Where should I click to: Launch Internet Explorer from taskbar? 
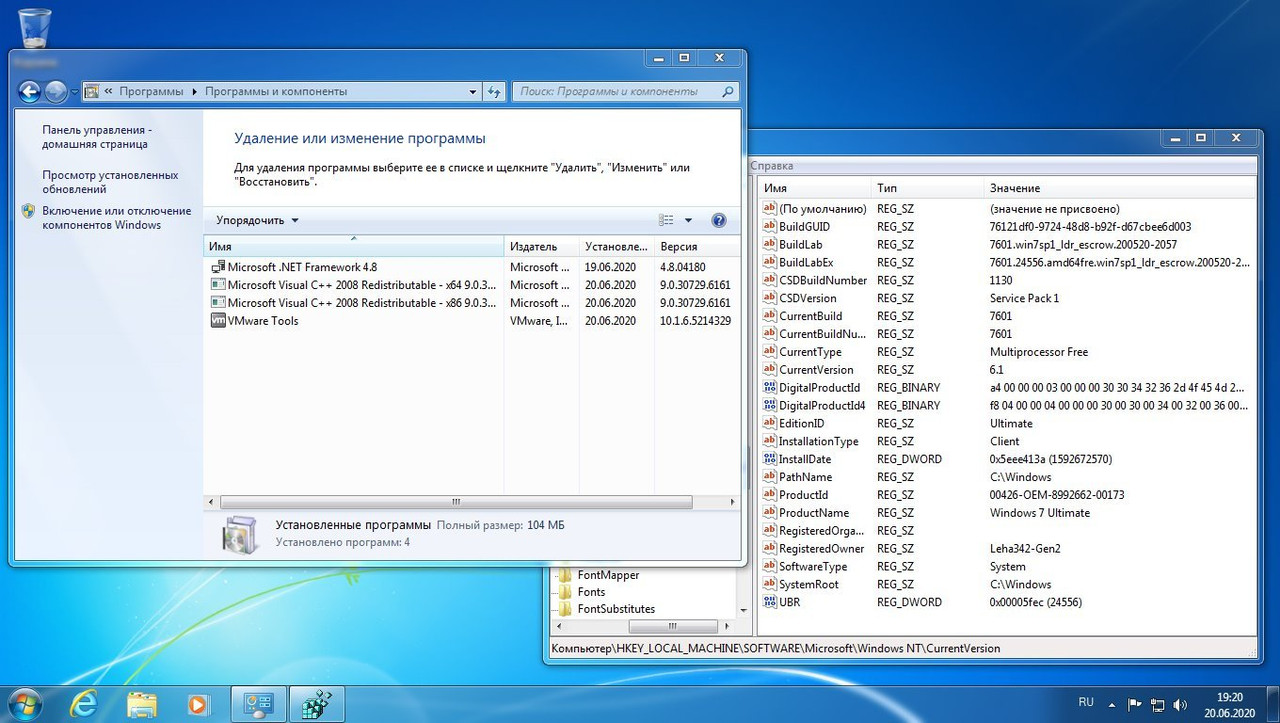click(84, 704)
